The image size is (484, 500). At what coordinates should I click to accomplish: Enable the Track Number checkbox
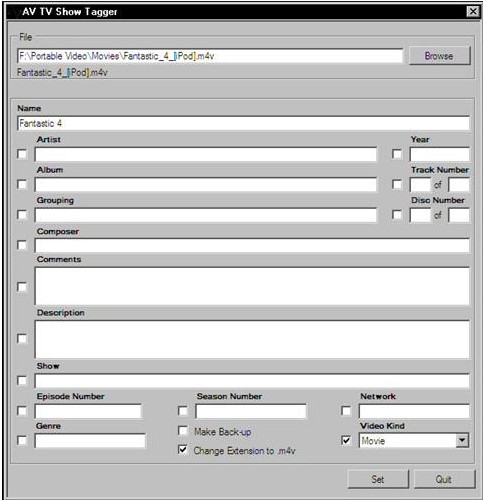pyautogui.click(x=397, y=184)
